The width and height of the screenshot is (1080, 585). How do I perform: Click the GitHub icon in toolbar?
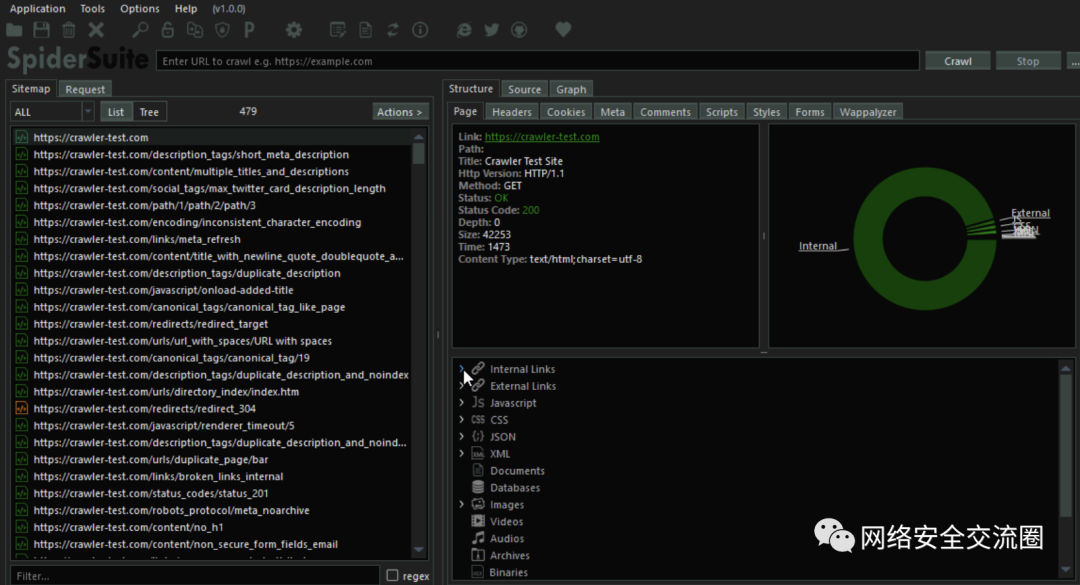[x=519, y=30]
